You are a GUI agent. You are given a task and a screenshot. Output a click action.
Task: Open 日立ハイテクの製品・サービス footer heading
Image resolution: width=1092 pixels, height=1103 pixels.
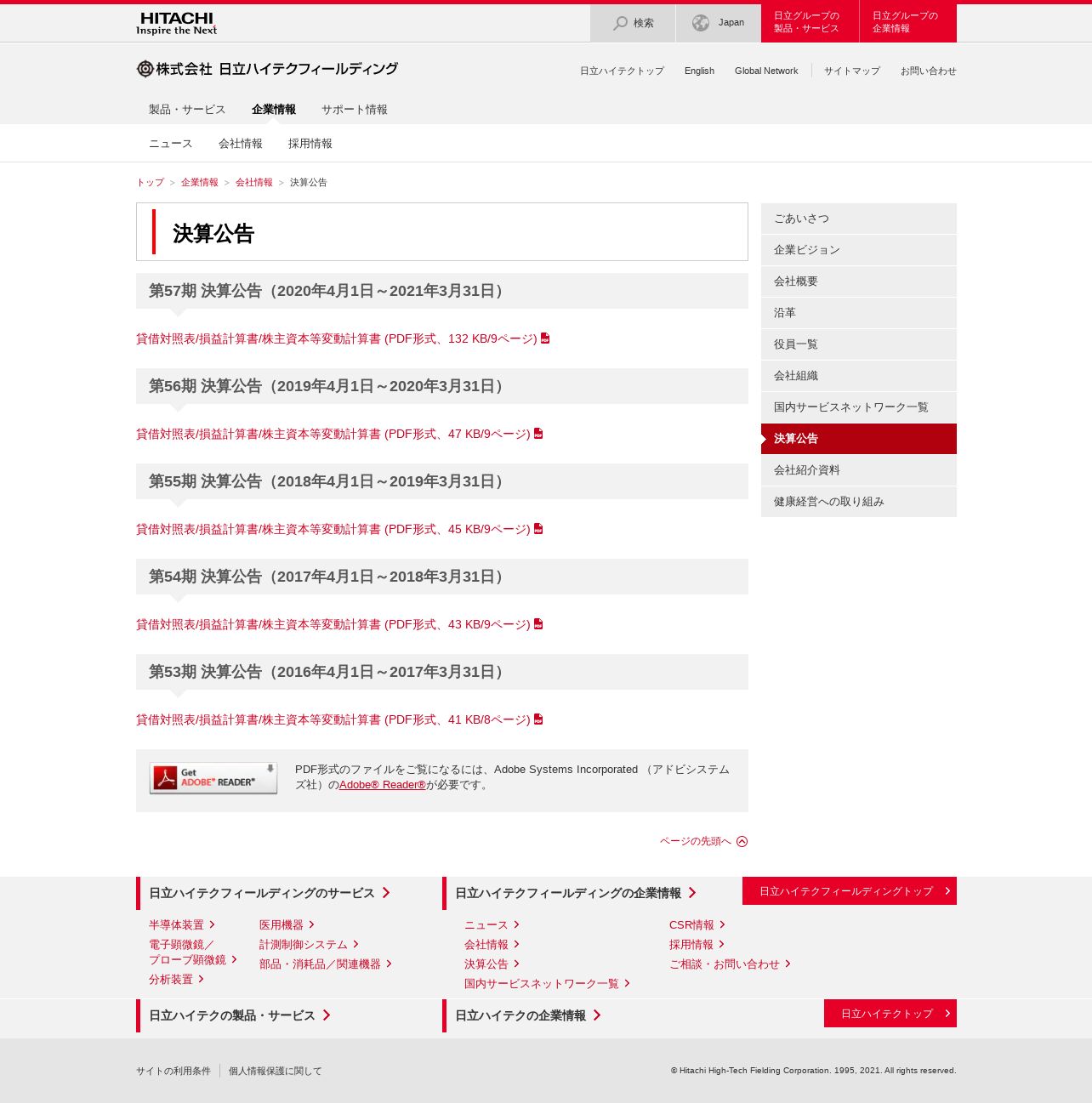[x=239, y=1015]
